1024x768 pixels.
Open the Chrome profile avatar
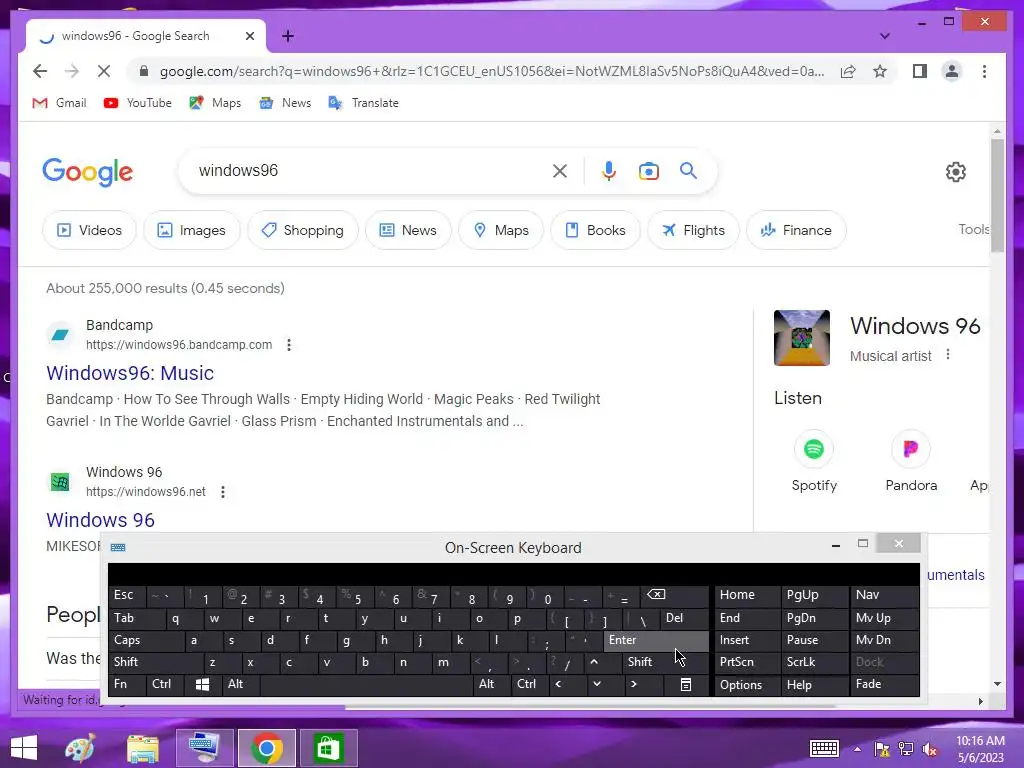[952, 71]
